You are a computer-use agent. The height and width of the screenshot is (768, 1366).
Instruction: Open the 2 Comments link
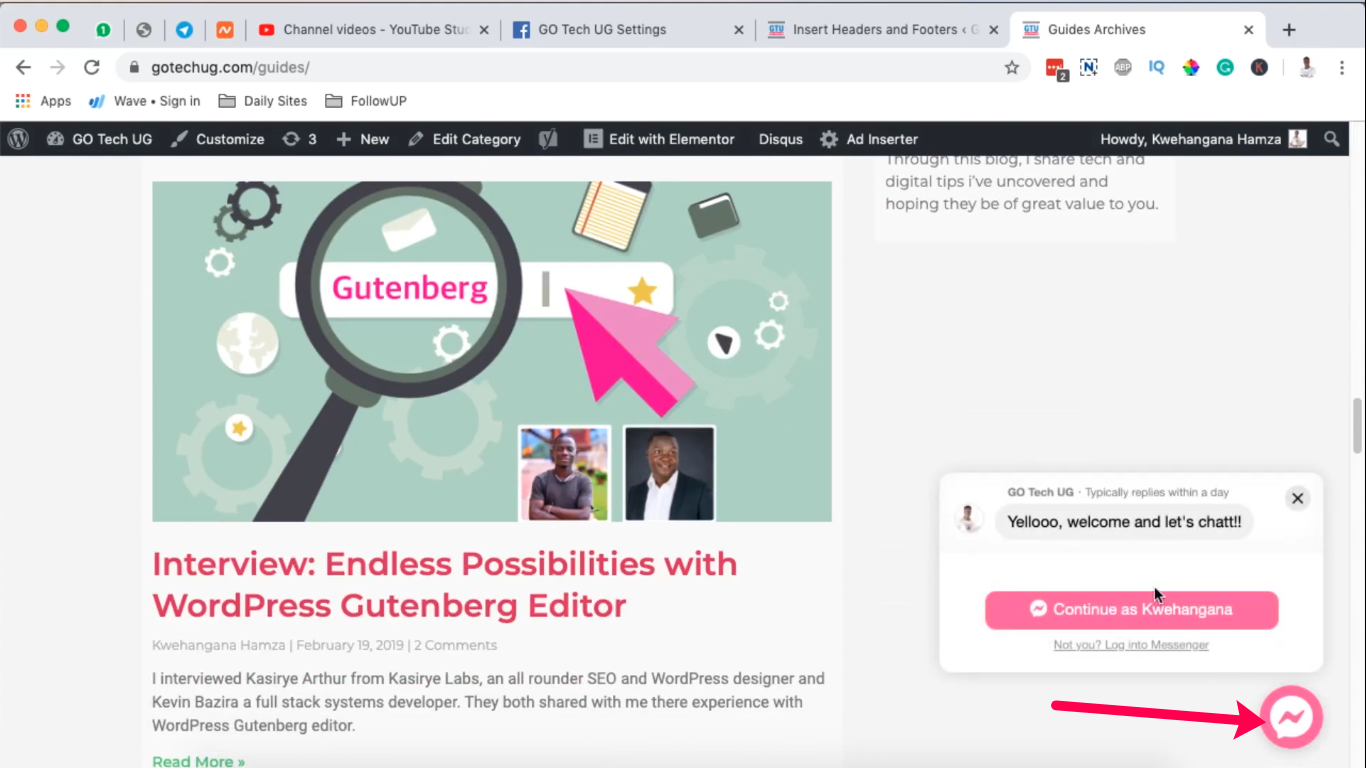[x=455, y=645]
